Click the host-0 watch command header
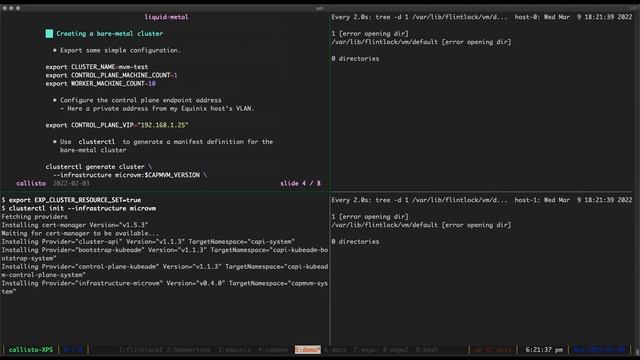Screen dimensions: 640x360 tap(482, 17)
